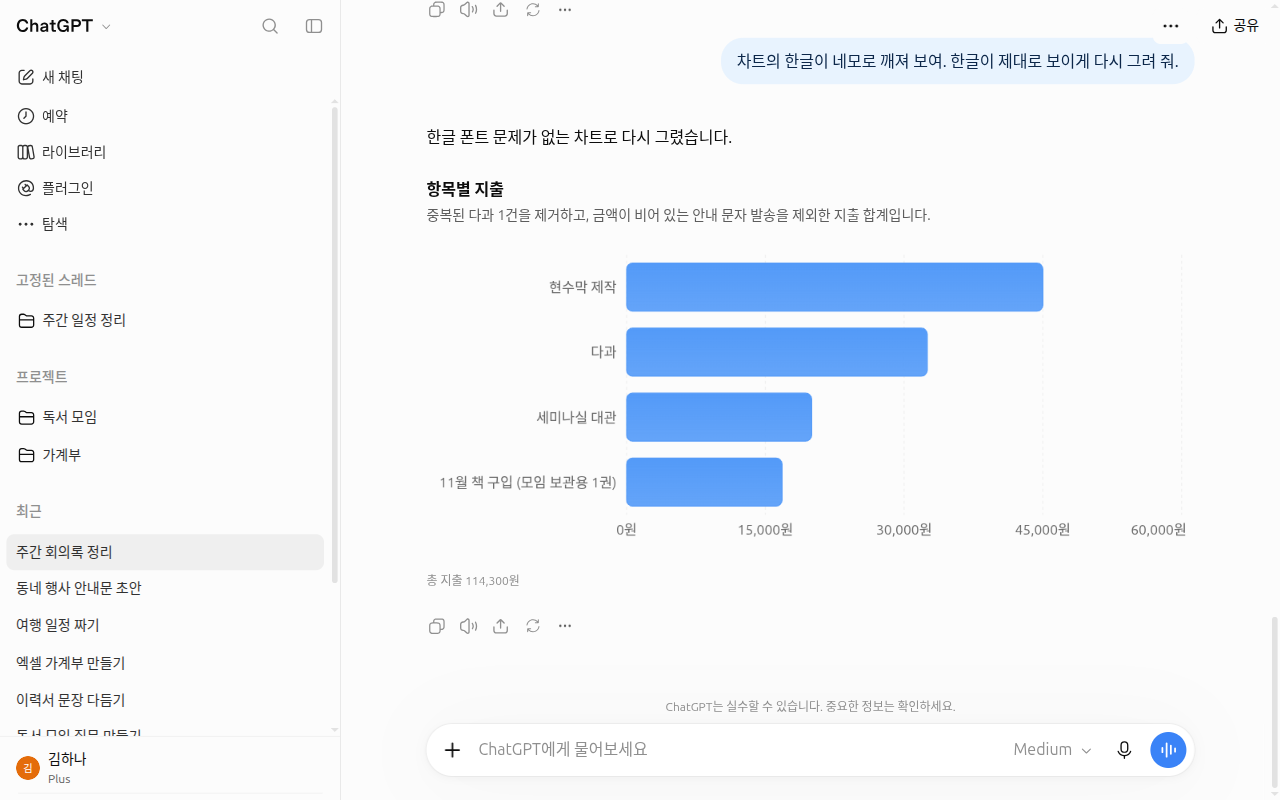The image size is (1280, 800).
Task: Open the conversation three-dot menu near 공유
Action: click(1171, 26)
